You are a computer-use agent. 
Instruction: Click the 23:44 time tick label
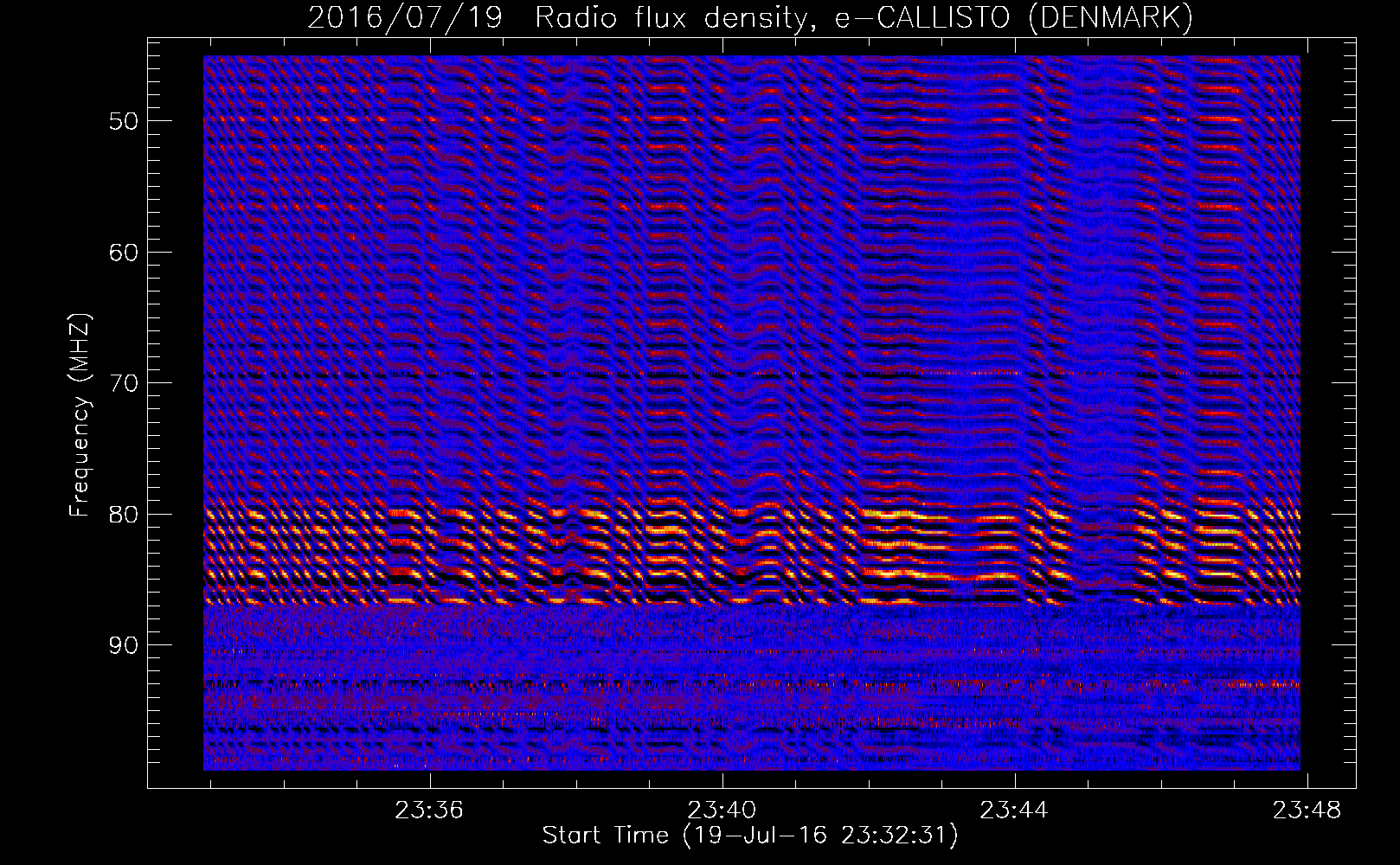(1014, 811)
